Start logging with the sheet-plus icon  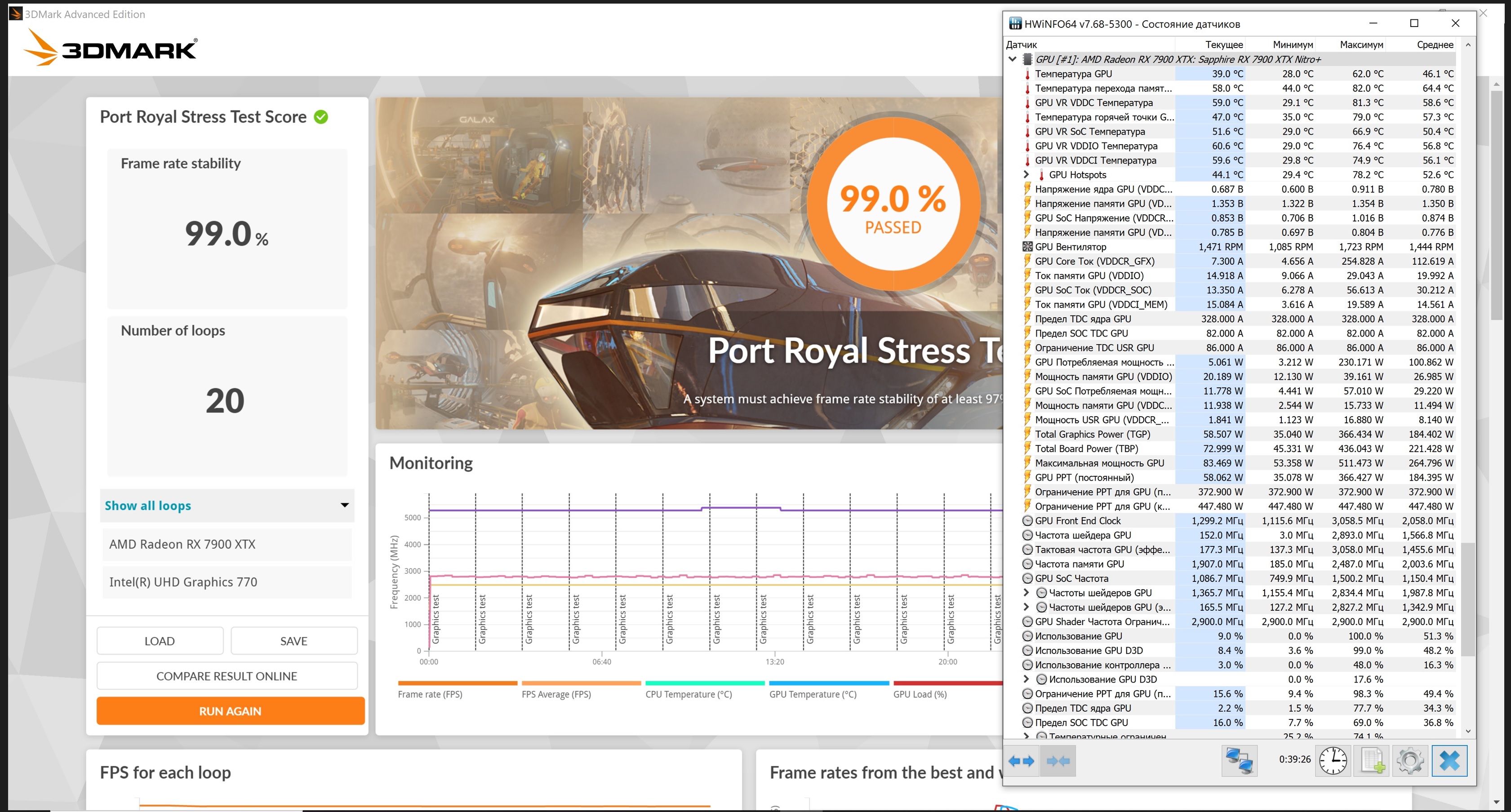[1371, 761]
